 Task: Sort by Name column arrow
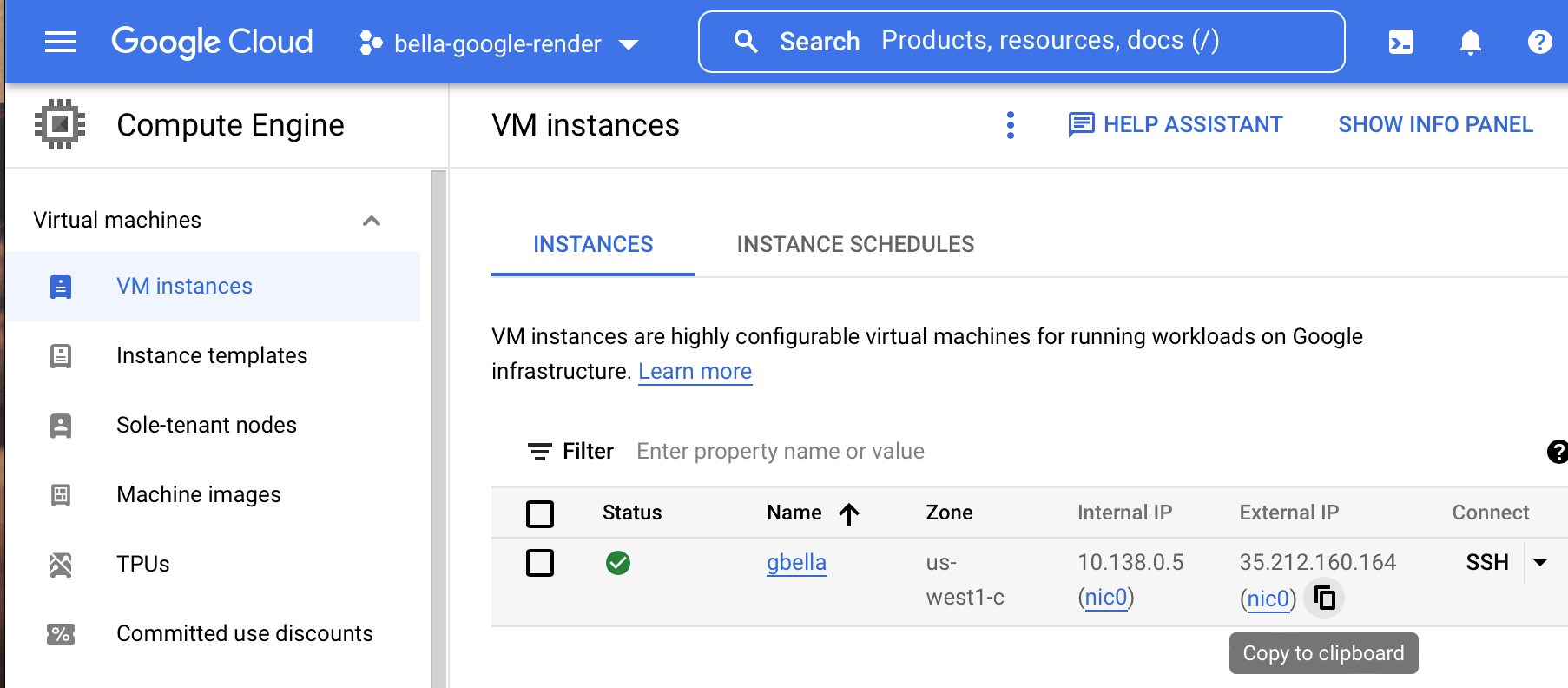click(x=849, y=514)
